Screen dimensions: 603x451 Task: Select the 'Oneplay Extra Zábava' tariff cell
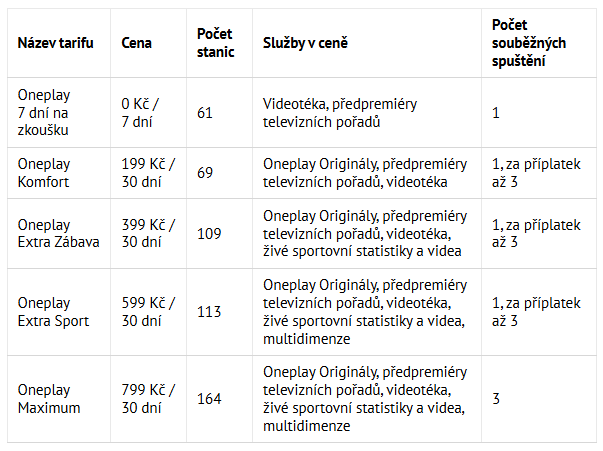pos(58,233)
